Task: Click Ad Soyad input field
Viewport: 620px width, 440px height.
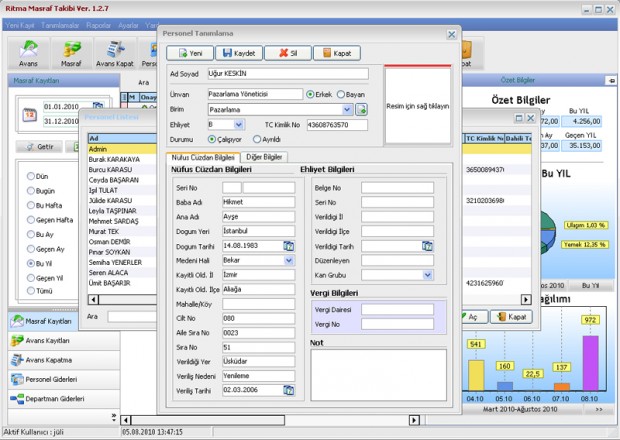Action: 288,74
